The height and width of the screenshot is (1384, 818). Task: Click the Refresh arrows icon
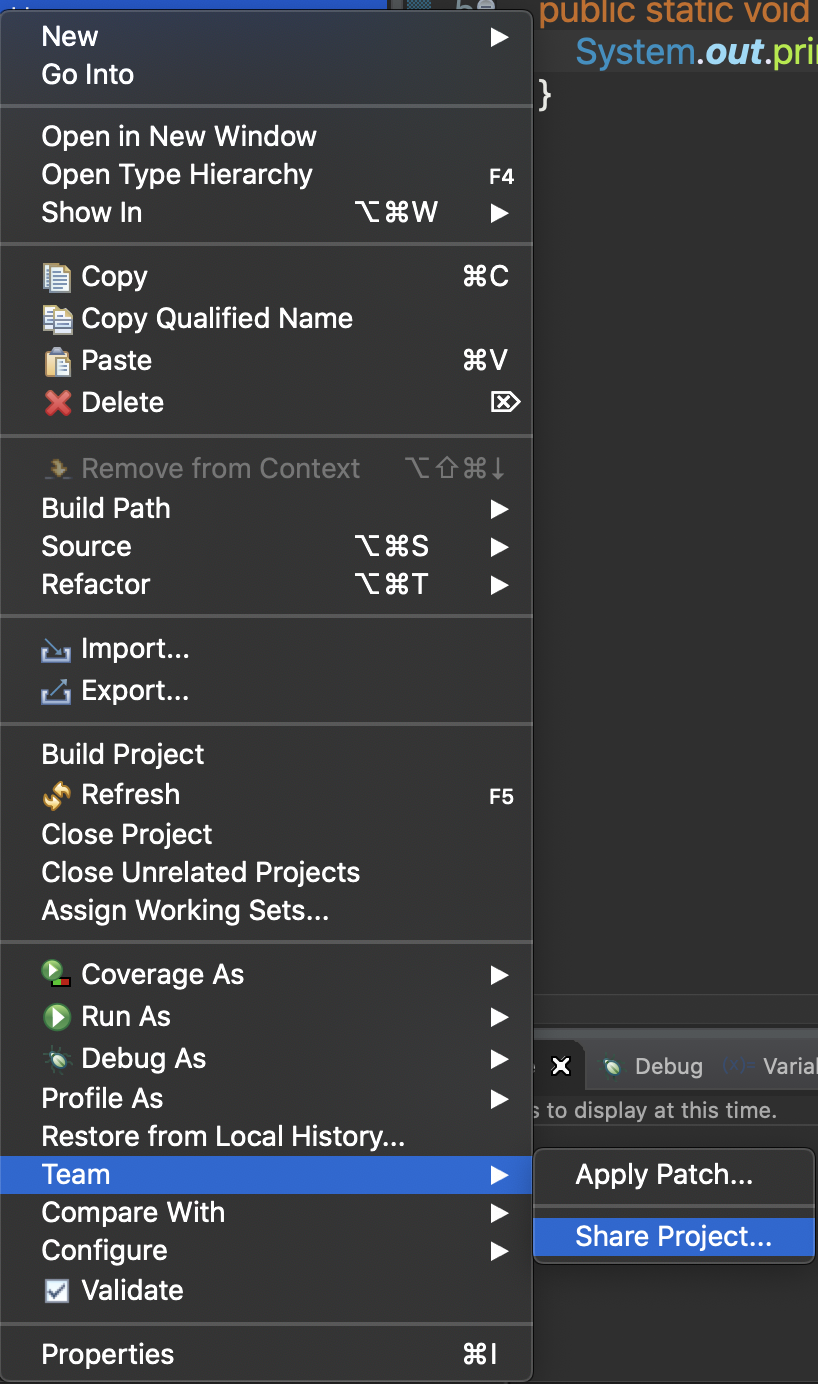[57, 795]
